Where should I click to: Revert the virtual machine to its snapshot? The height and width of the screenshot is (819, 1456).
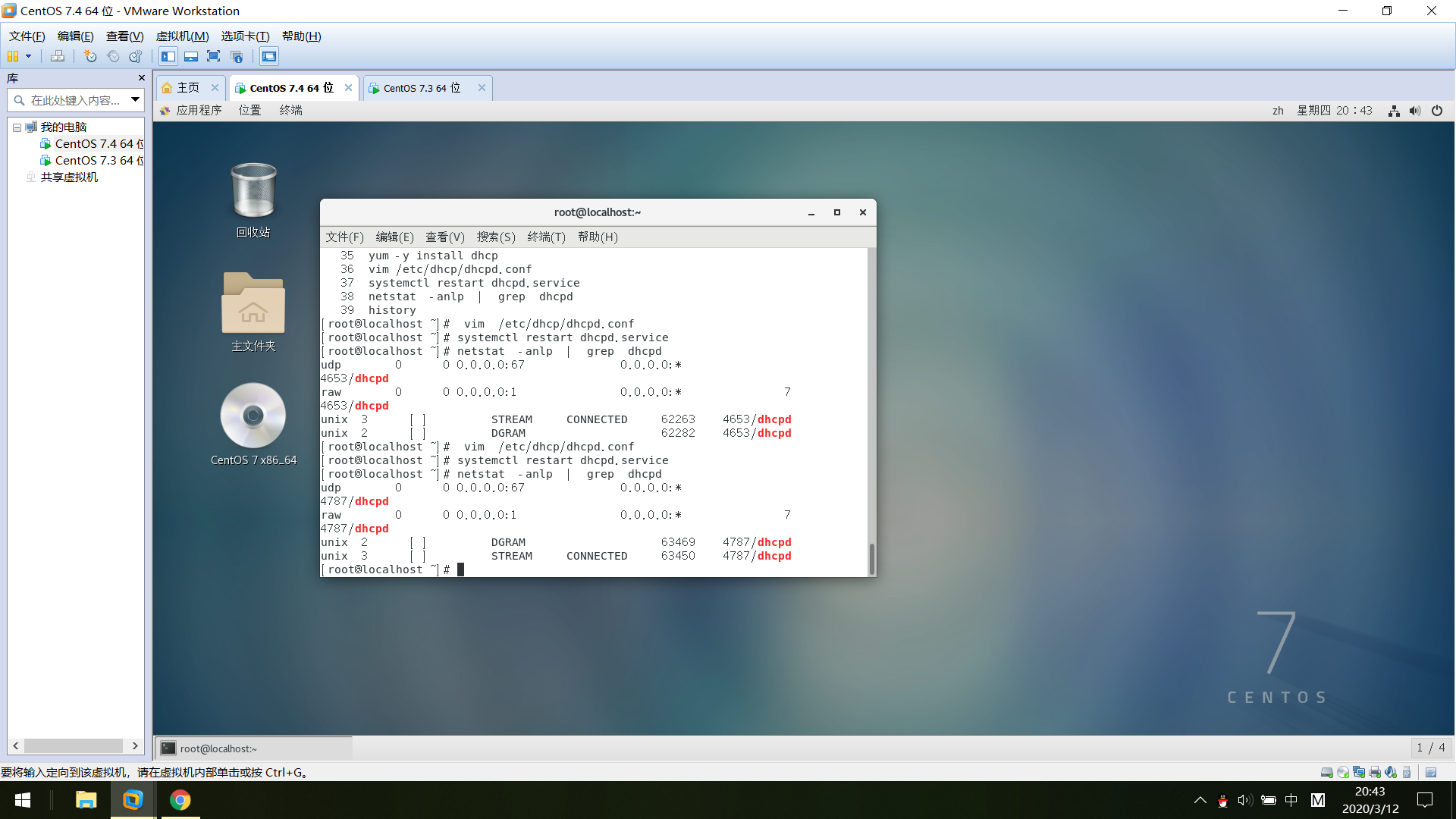pos(113,56)
